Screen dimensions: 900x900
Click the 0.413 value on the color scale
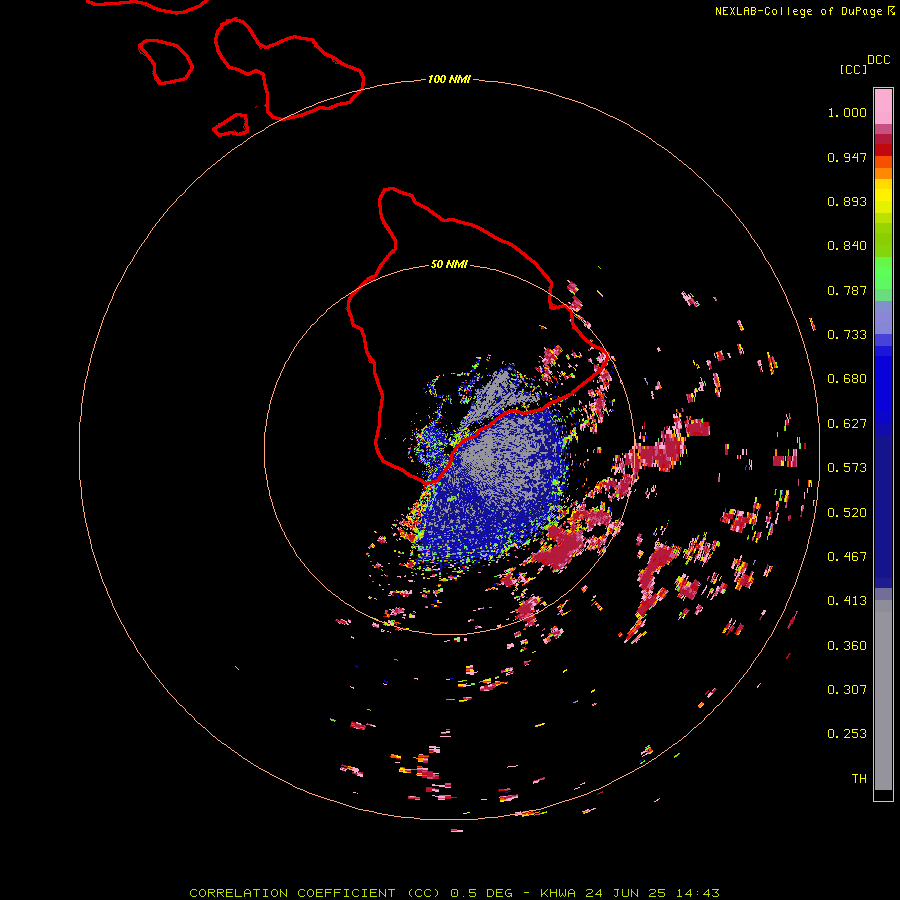pos(847,601)
